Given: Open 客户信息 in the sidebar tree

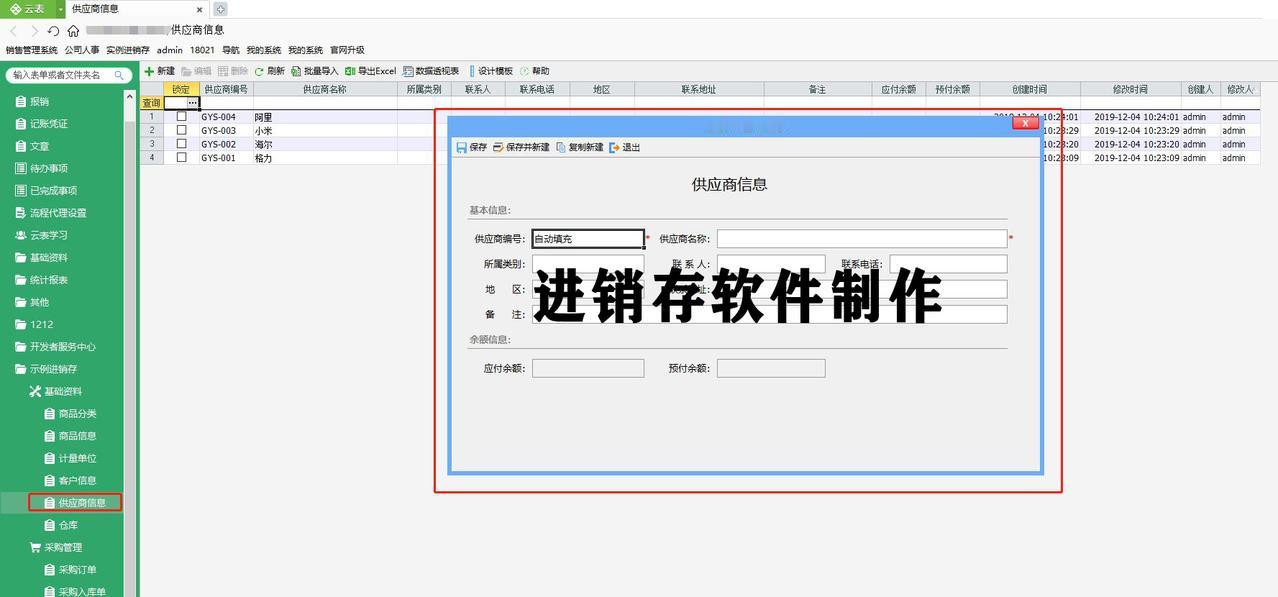Looking at the screenshot, I should (77, 480).
